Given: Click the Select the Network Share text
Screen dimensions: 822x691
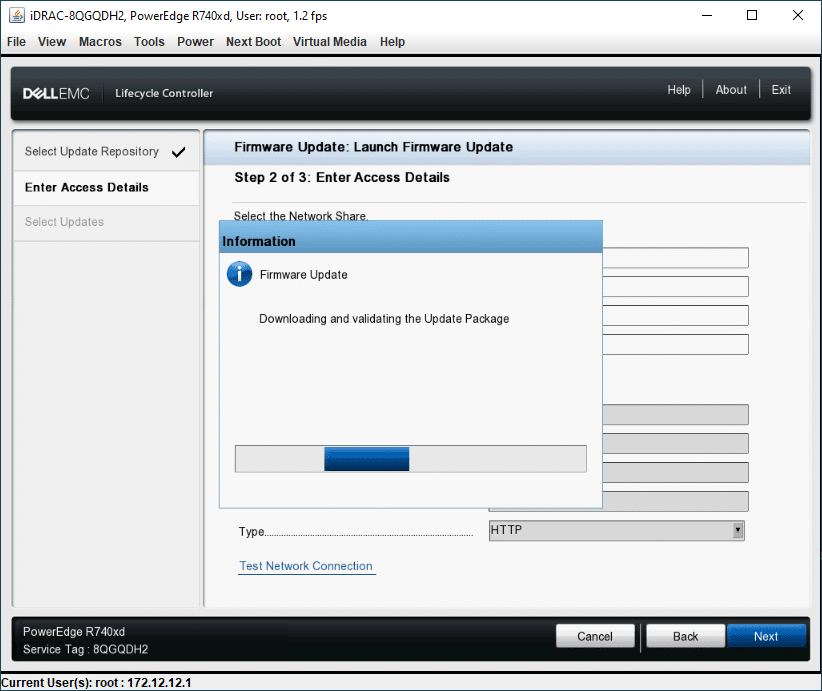Looking at the screenshot, I should [301, 216].
